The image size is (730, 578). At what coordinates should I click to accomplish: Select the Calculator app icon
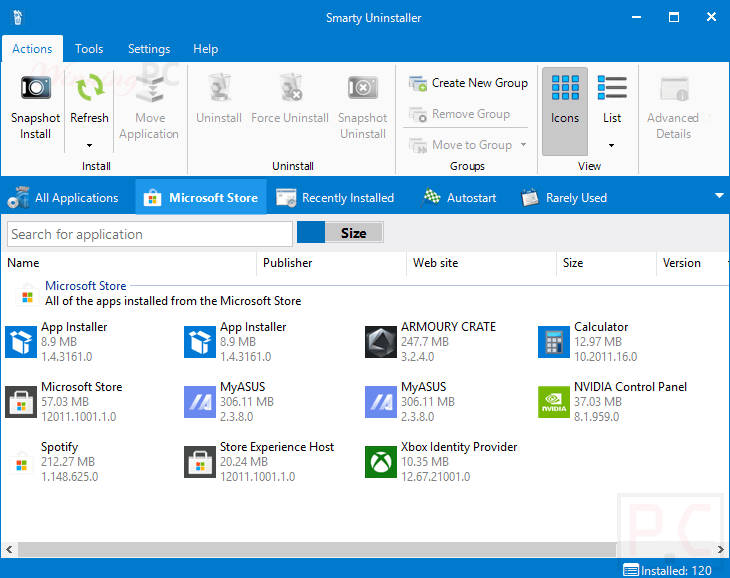coord(554,342)
